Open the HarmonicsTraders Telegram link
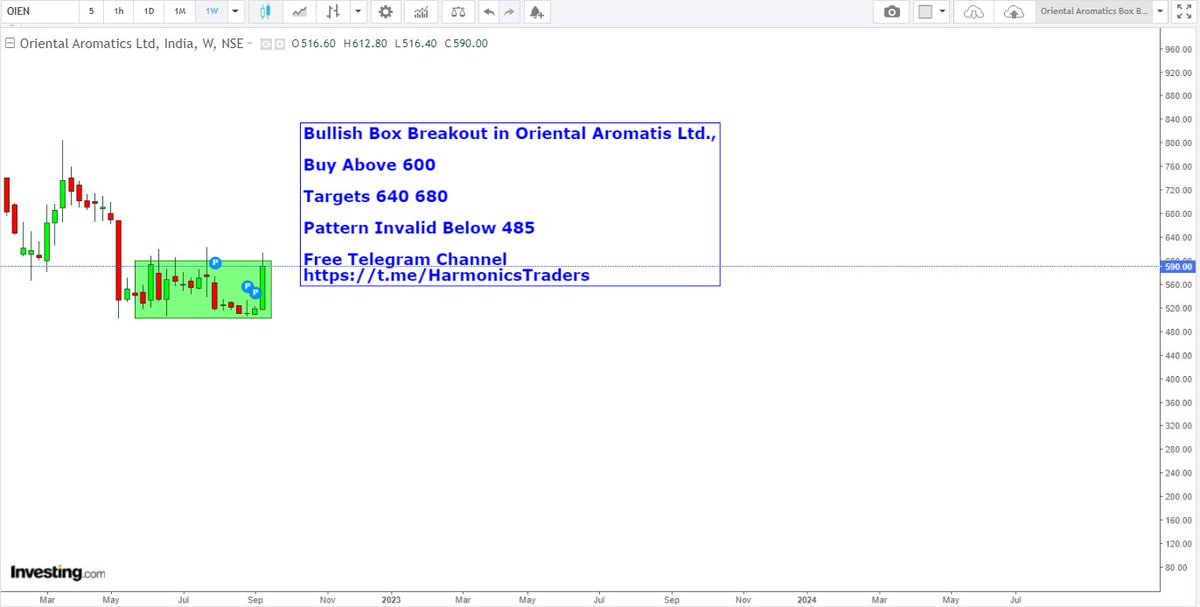This screenshot has height=607, width=1200. click(x=448, y=275)
